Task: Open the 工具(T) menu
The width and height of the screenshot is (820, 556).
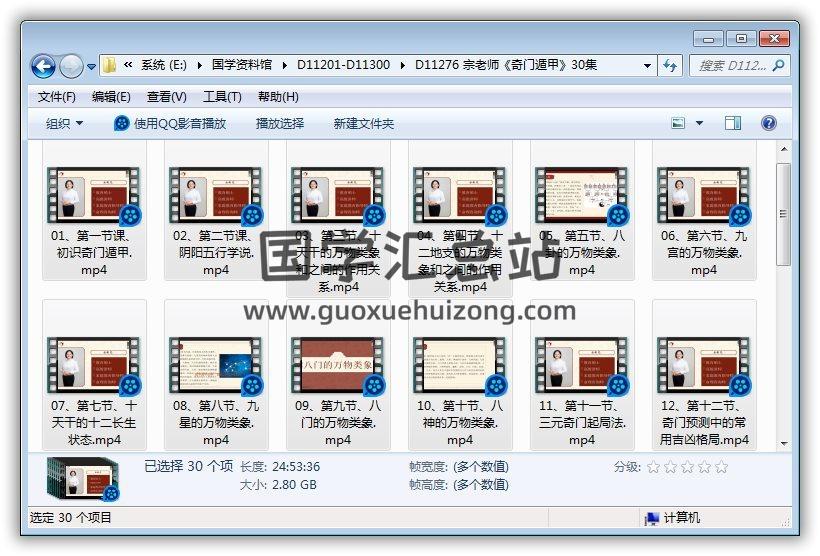Action: (222, 97)
